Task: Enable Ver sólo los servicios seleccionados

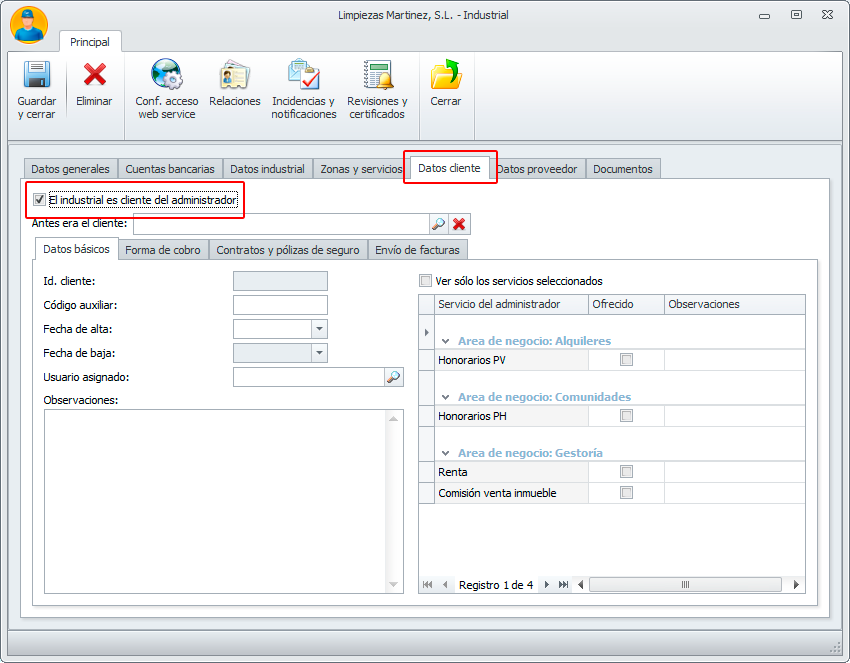Action: point(426,281)
